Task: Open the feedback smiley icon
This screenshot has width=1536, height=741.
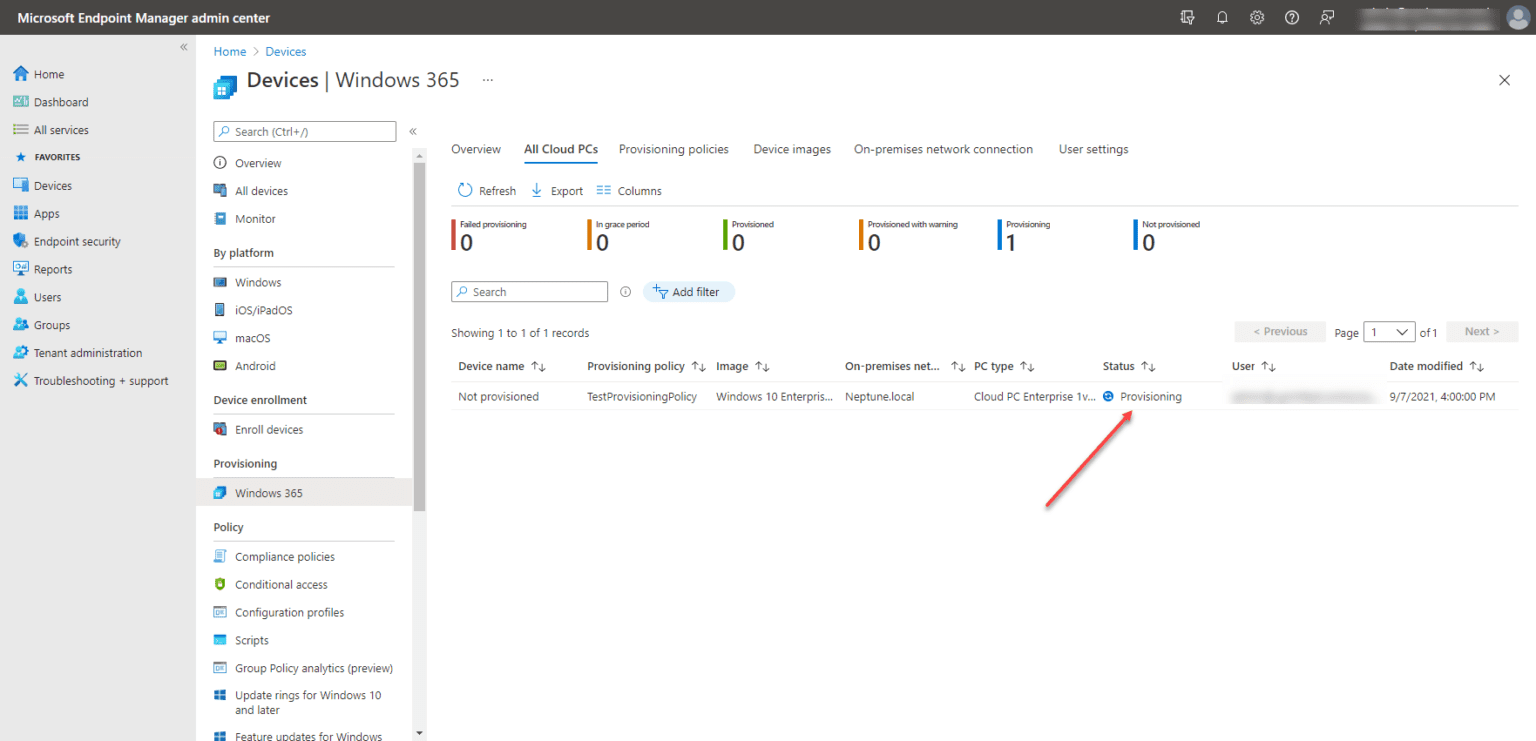Action: (x=1326, y=17)
